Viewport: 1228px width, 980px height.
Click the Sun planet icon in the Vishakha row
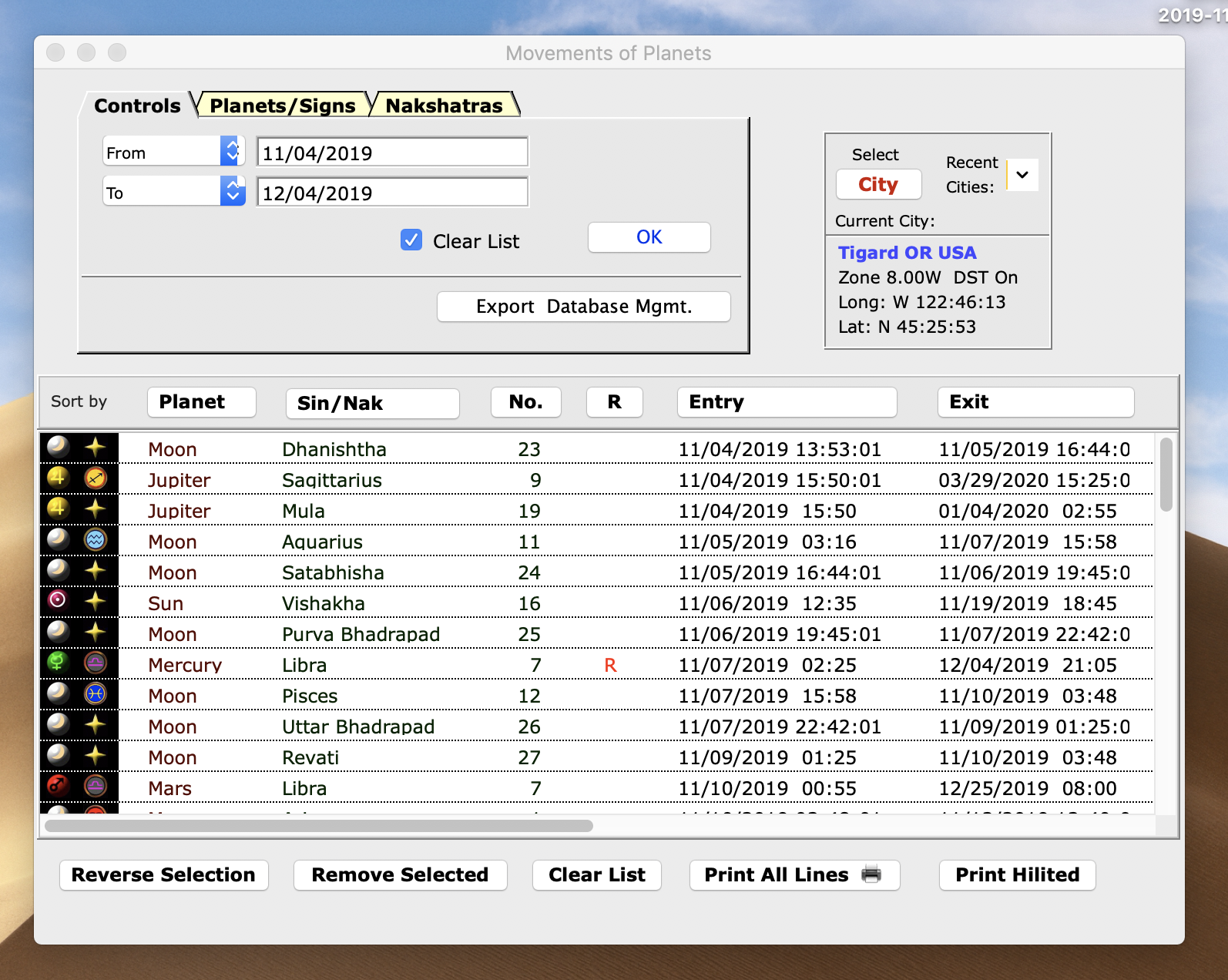click(58, 600)
